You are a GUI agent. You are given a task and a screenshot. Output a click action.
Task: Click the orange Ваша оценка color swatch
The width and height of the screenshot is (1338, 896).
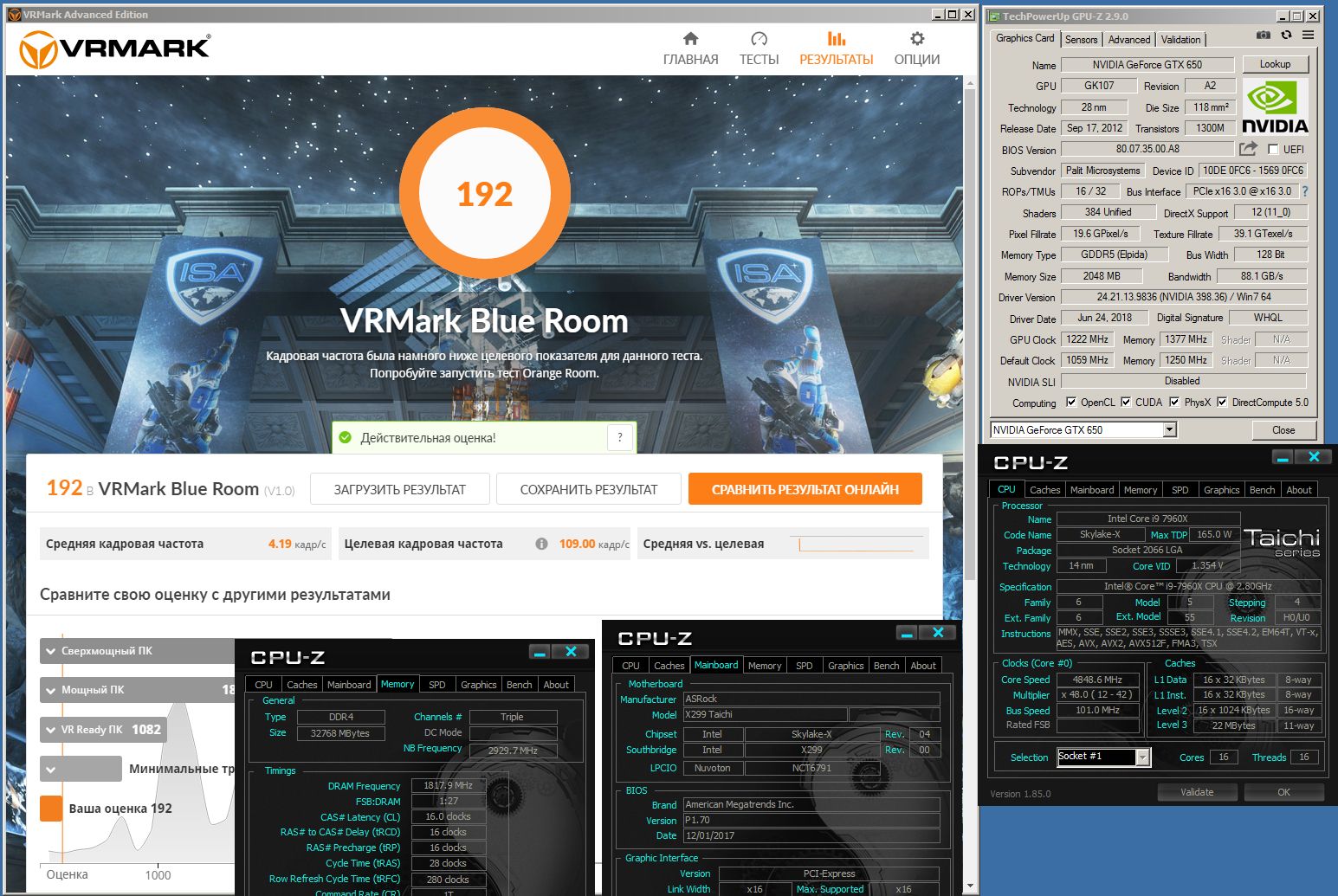pyautogui.click(x=51, y=809)
